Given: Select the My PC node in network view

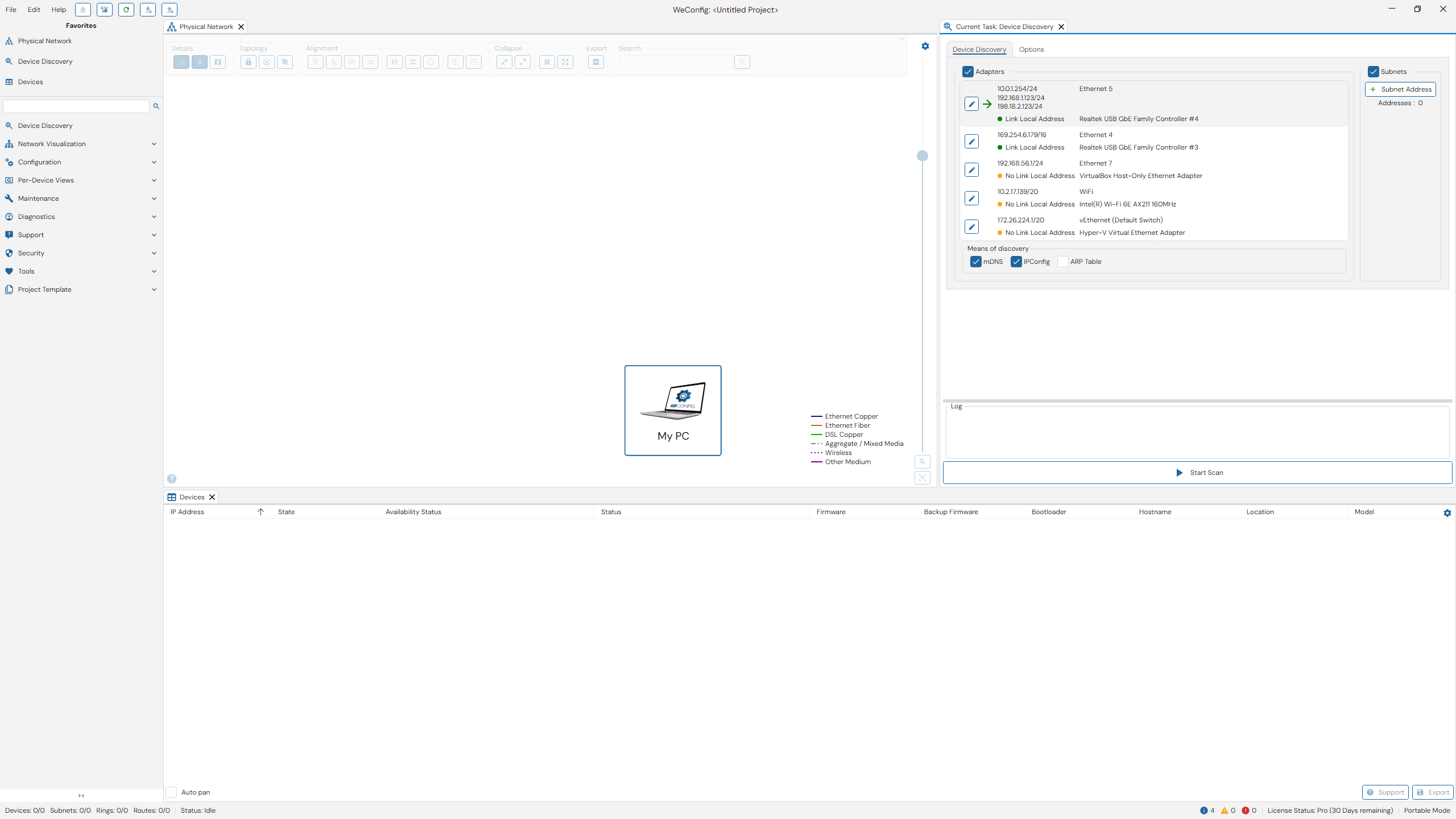Looking at the screenshot, I should coord(673,411).
